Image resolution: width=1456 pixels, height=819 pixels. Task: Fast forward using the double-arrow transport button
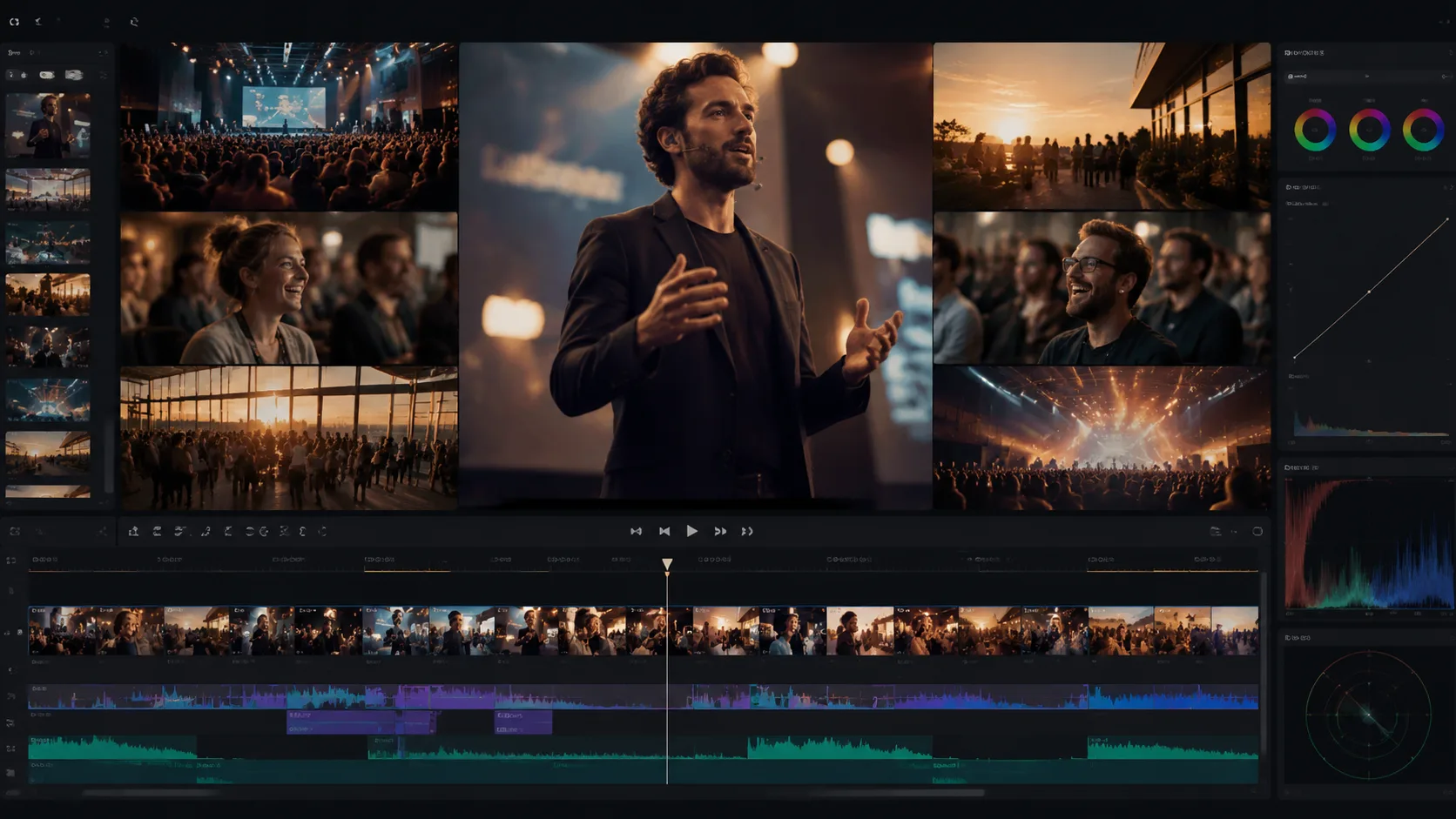coord(720,531)
